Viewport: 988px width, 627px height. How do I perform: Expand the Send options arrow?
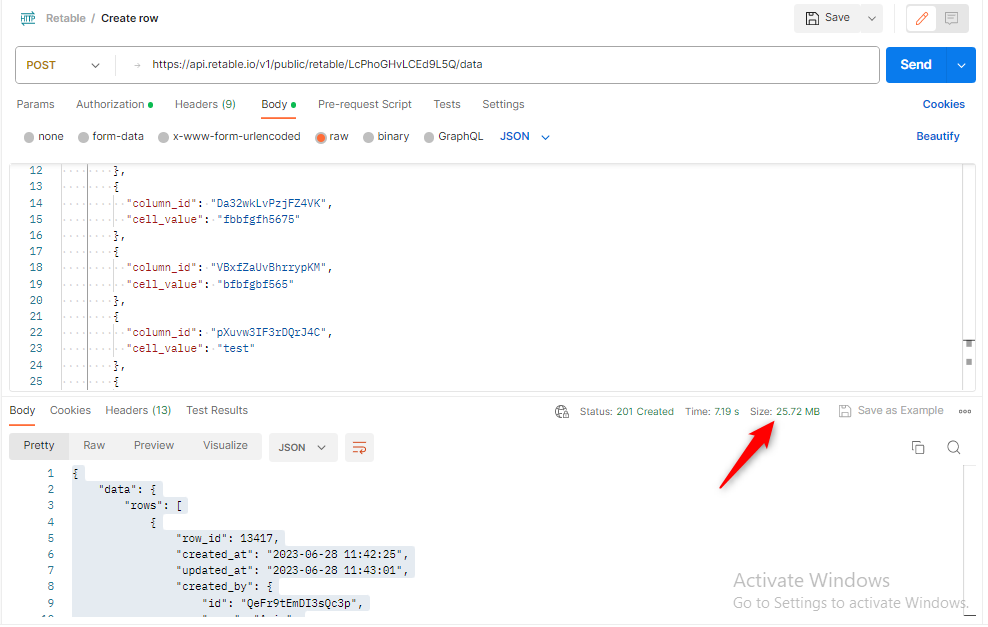962,65
